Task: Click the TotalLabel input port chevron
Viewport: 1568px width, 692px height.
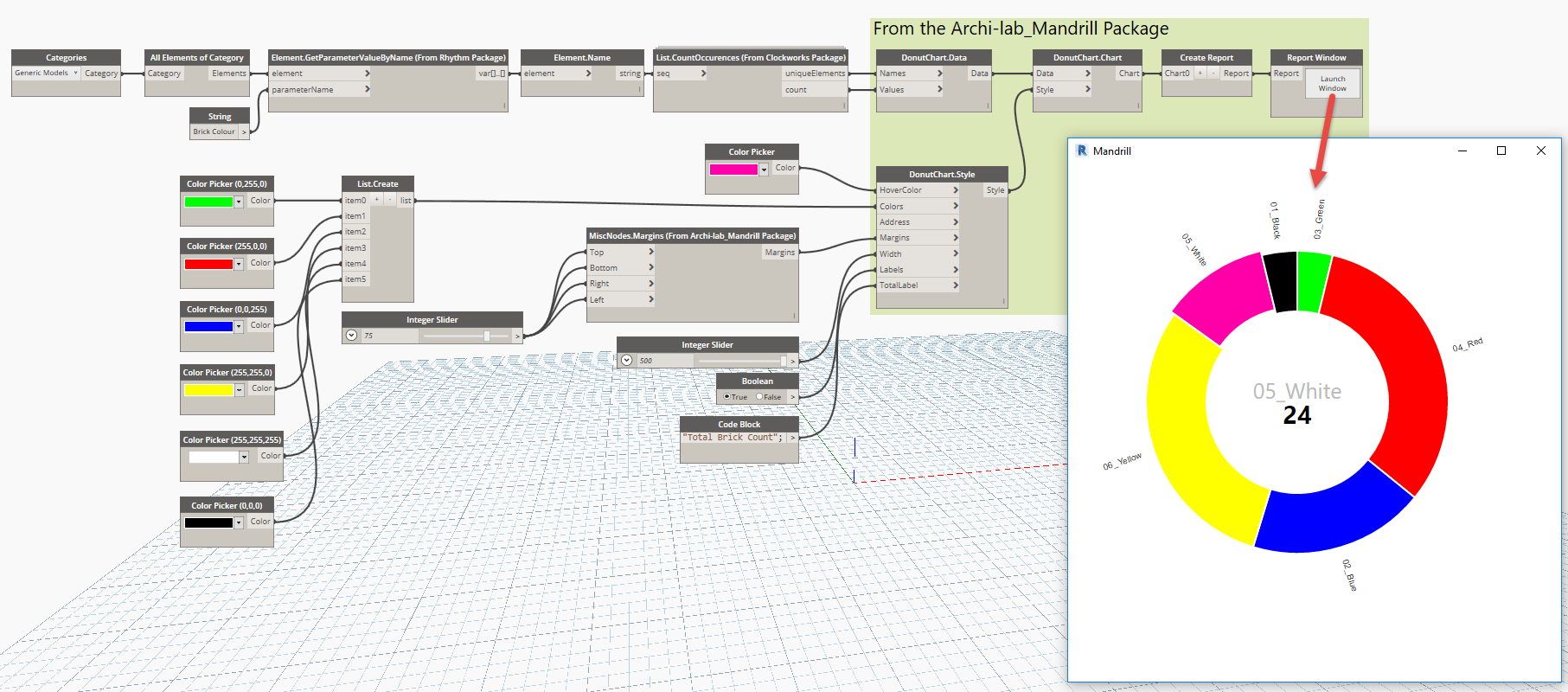Action: tap(956, 285)
